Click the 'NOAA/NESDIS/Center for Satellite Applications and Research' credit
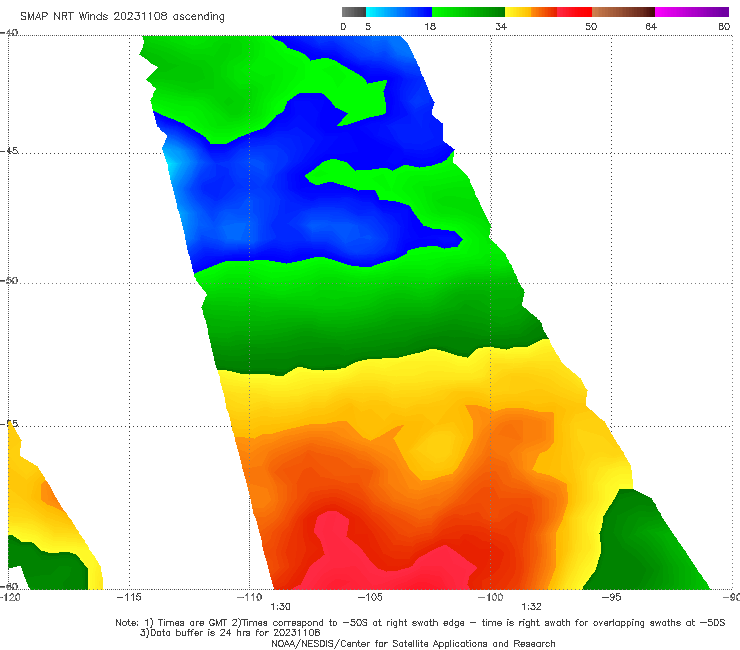This screenshot has width=740, height=650. pos(413,644)
